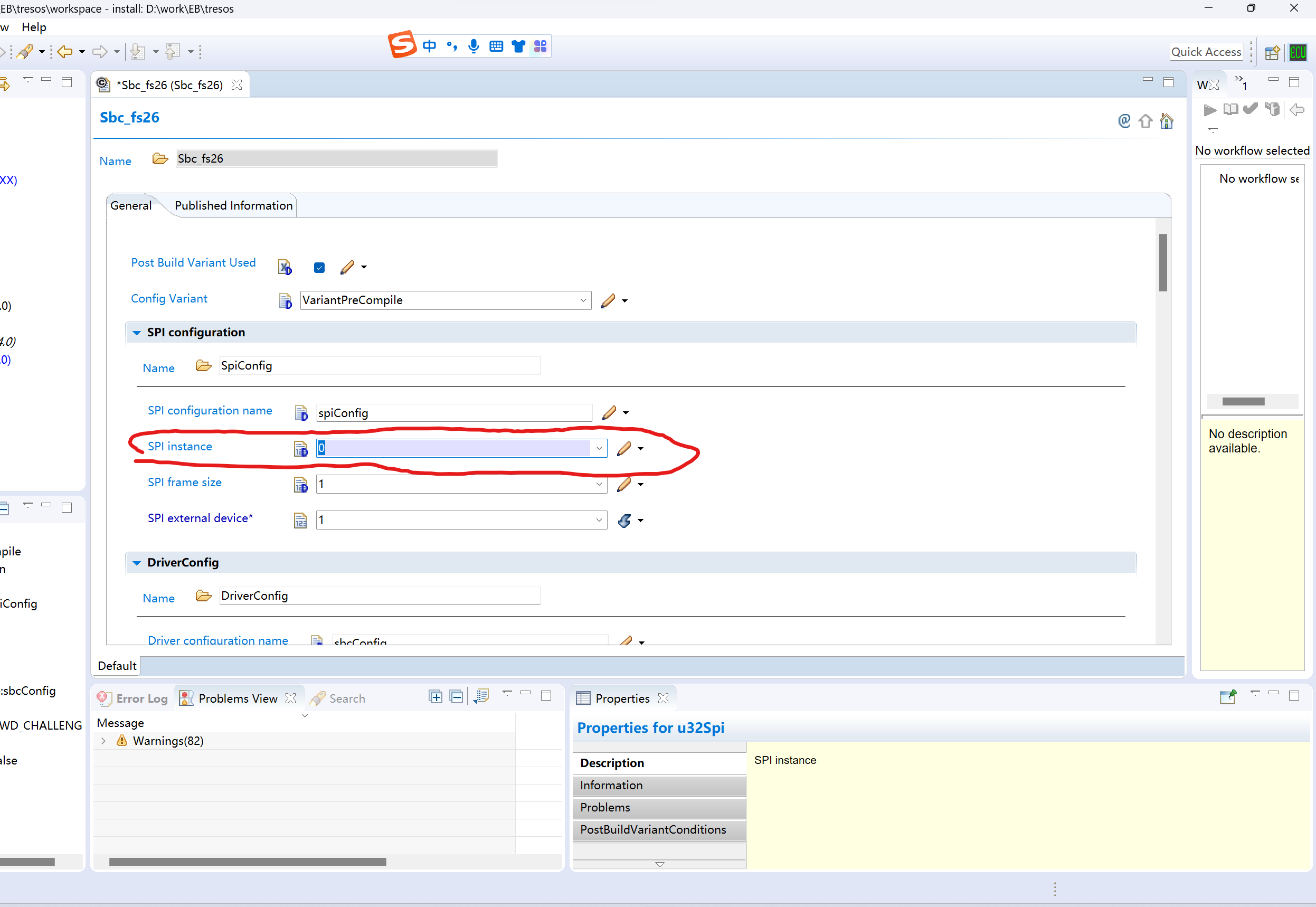Open the pencil edit icon beside SPI instance

pos(623,448)
